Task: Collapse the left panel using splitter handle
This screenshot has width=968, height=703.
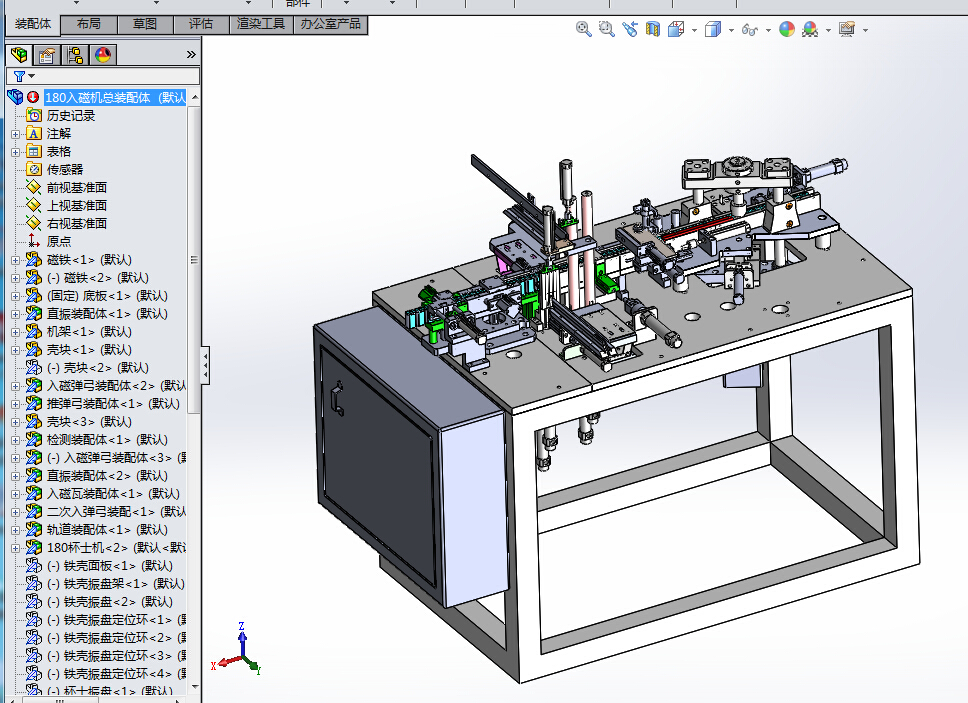Action: (206, 365)
